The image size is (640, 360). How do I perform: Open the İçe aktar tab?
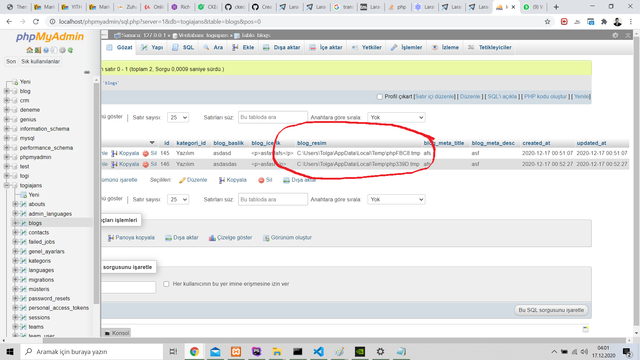coord(326,47)
